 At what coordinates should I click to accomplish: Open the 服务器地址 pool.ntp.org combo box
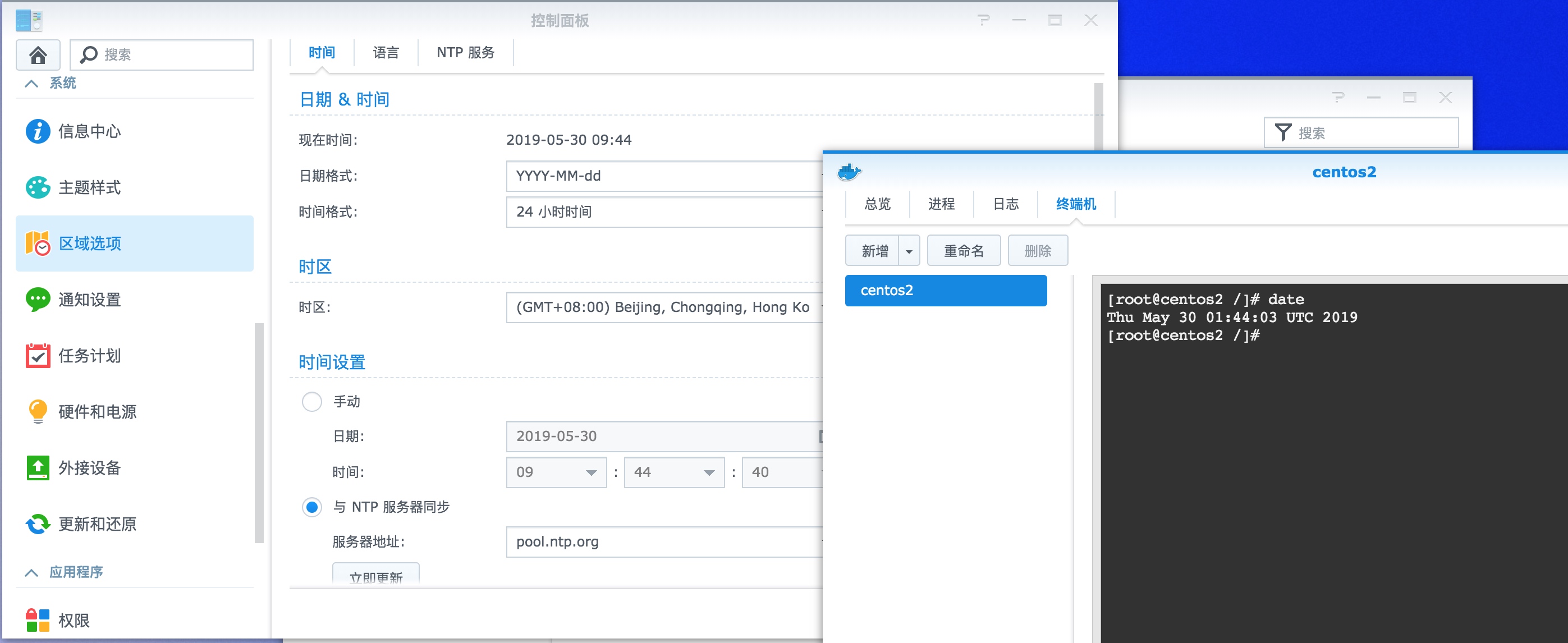tap(664, 541)
